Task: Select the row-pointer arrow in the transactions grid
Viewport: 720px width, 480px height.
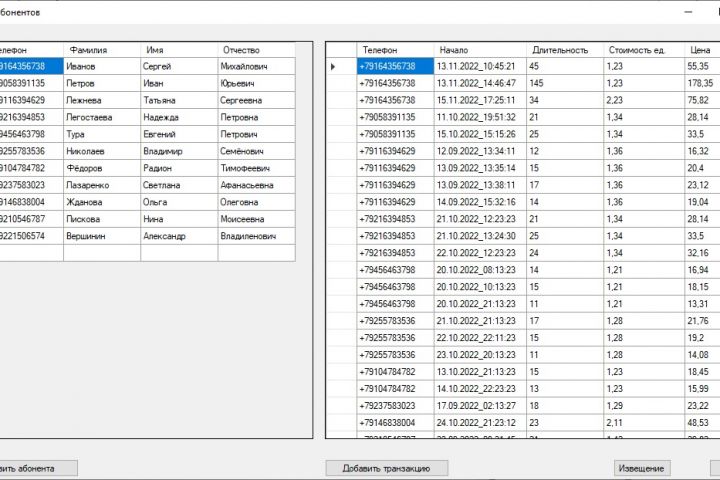Action: coord(333,67)
